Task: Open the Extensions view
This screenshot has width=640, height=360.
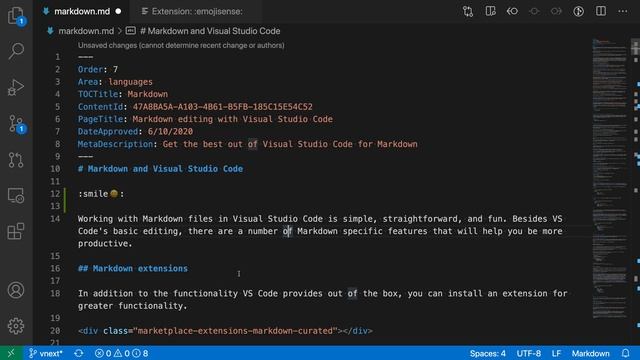Action: click(x=16, y=231)
